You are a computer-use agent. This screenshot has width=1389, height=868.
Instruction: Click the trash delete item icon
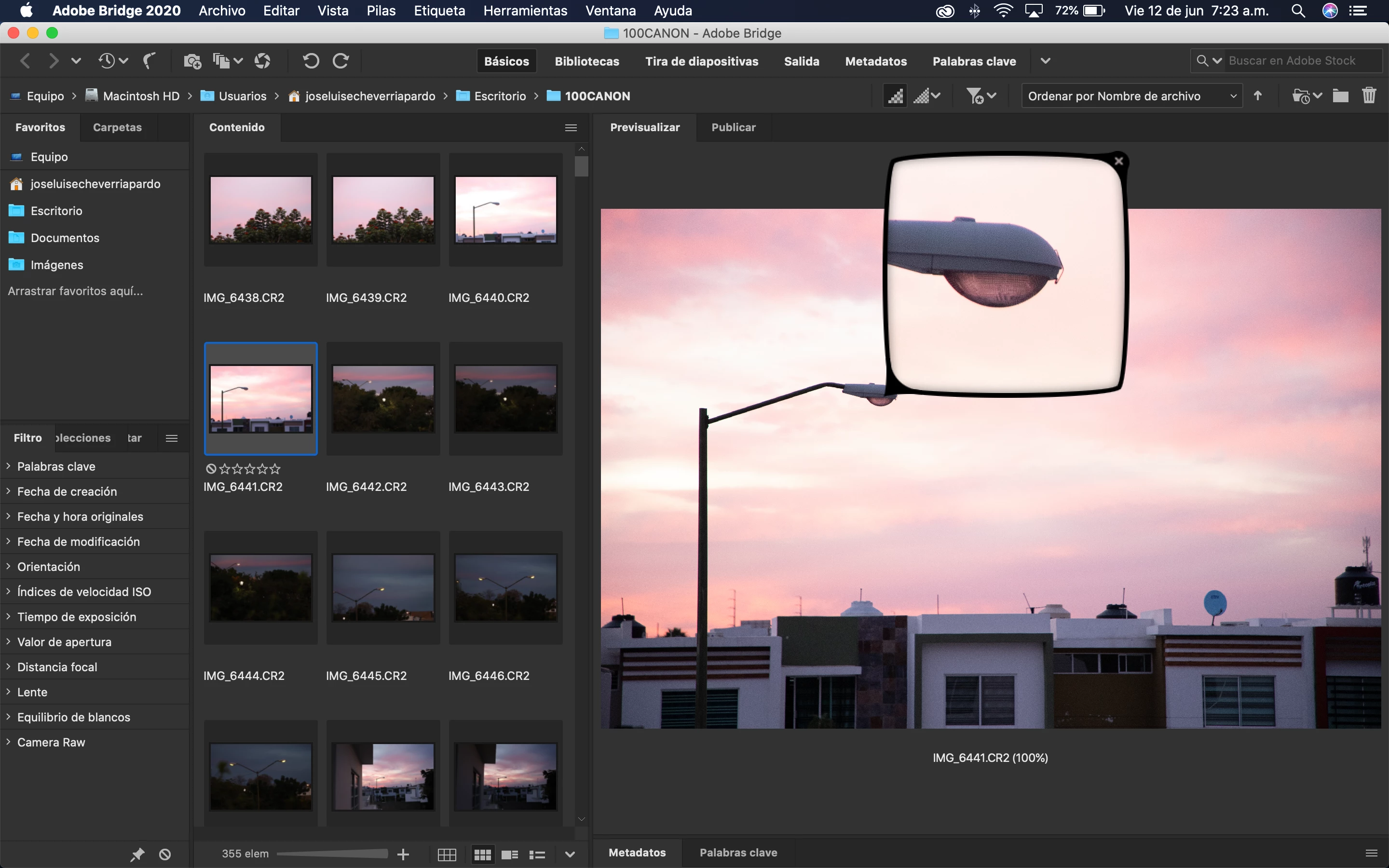click(x=1369, y=96)
